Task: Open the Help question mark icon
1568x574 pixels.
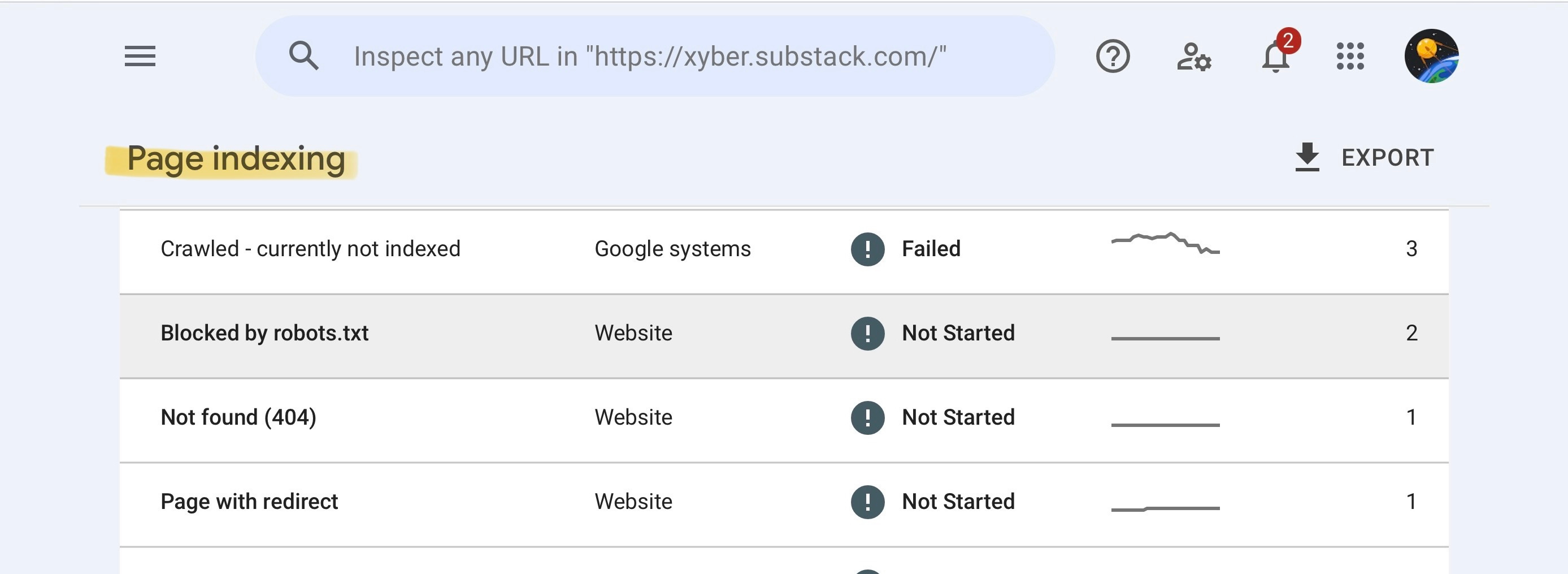Action: (1113, 56)
